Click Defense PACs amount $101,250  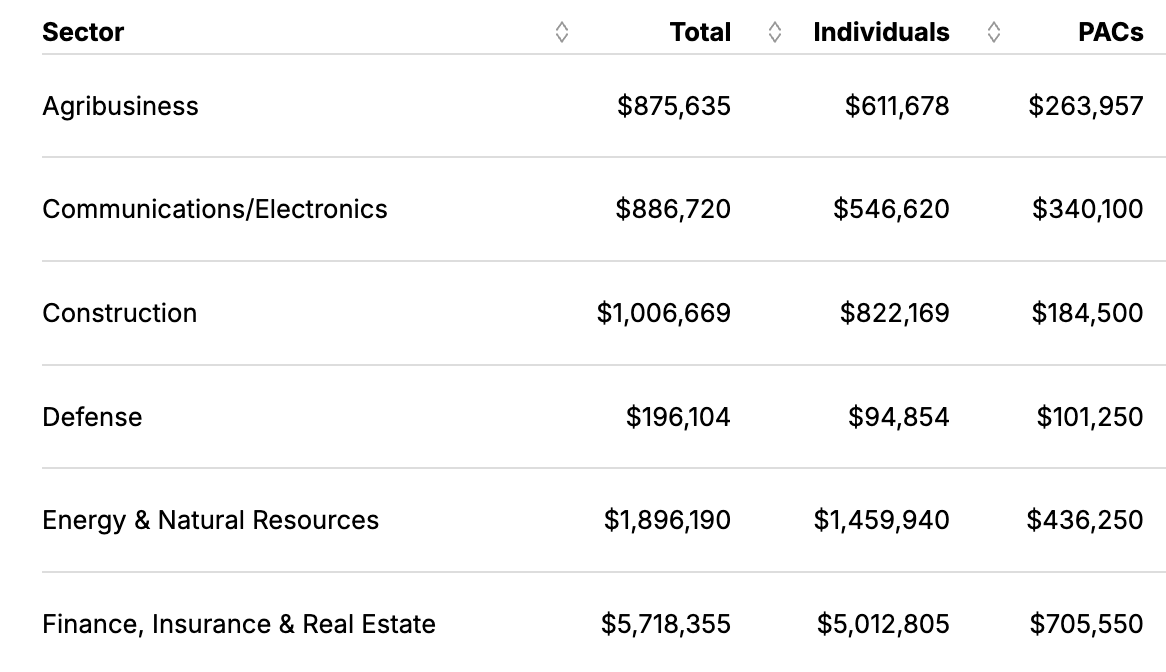(x=1089, y=416)
